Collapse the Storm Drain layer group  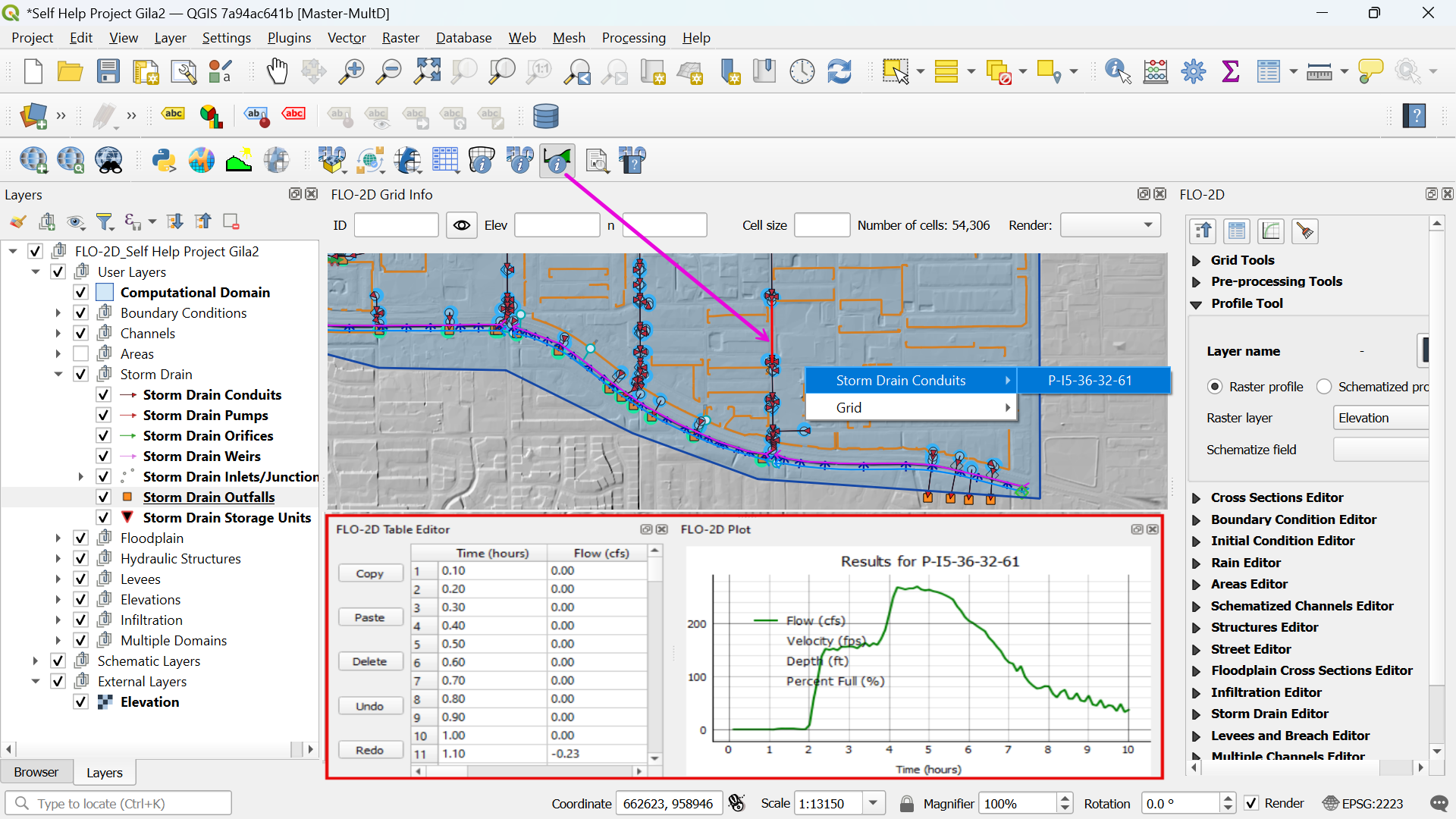[58, 375]
